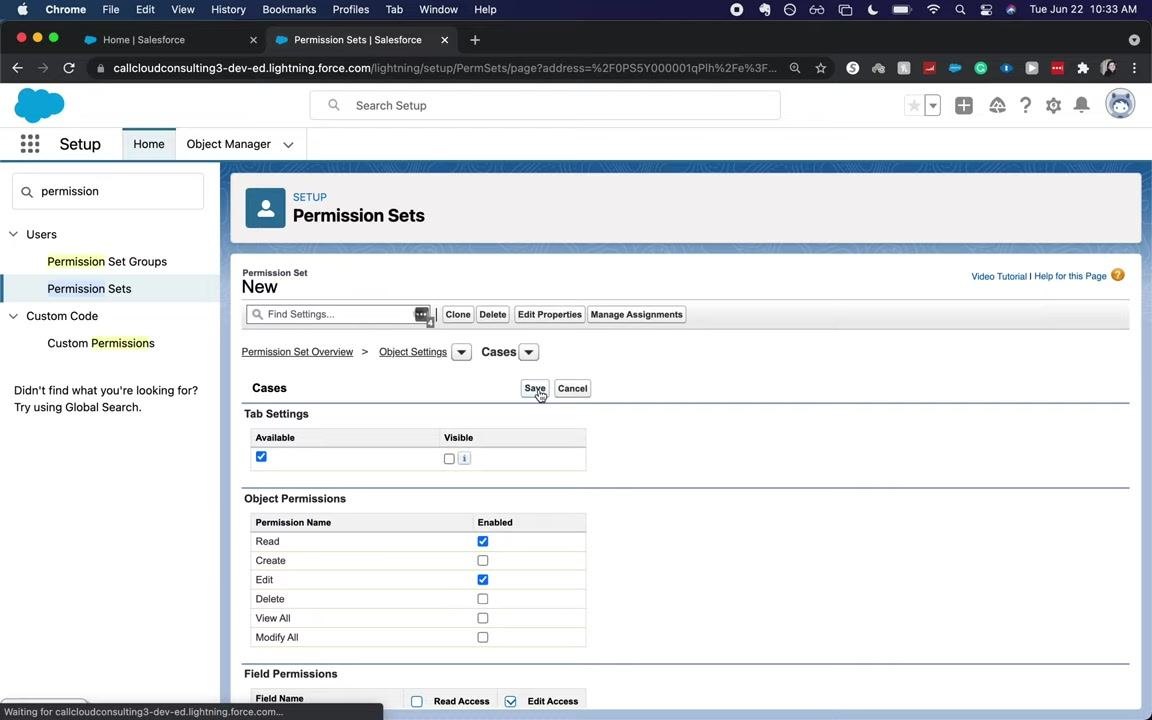Open the Profiles menu
This screenshot has width=1152, height=720.
pyautogui.click(x=350, y=10)
